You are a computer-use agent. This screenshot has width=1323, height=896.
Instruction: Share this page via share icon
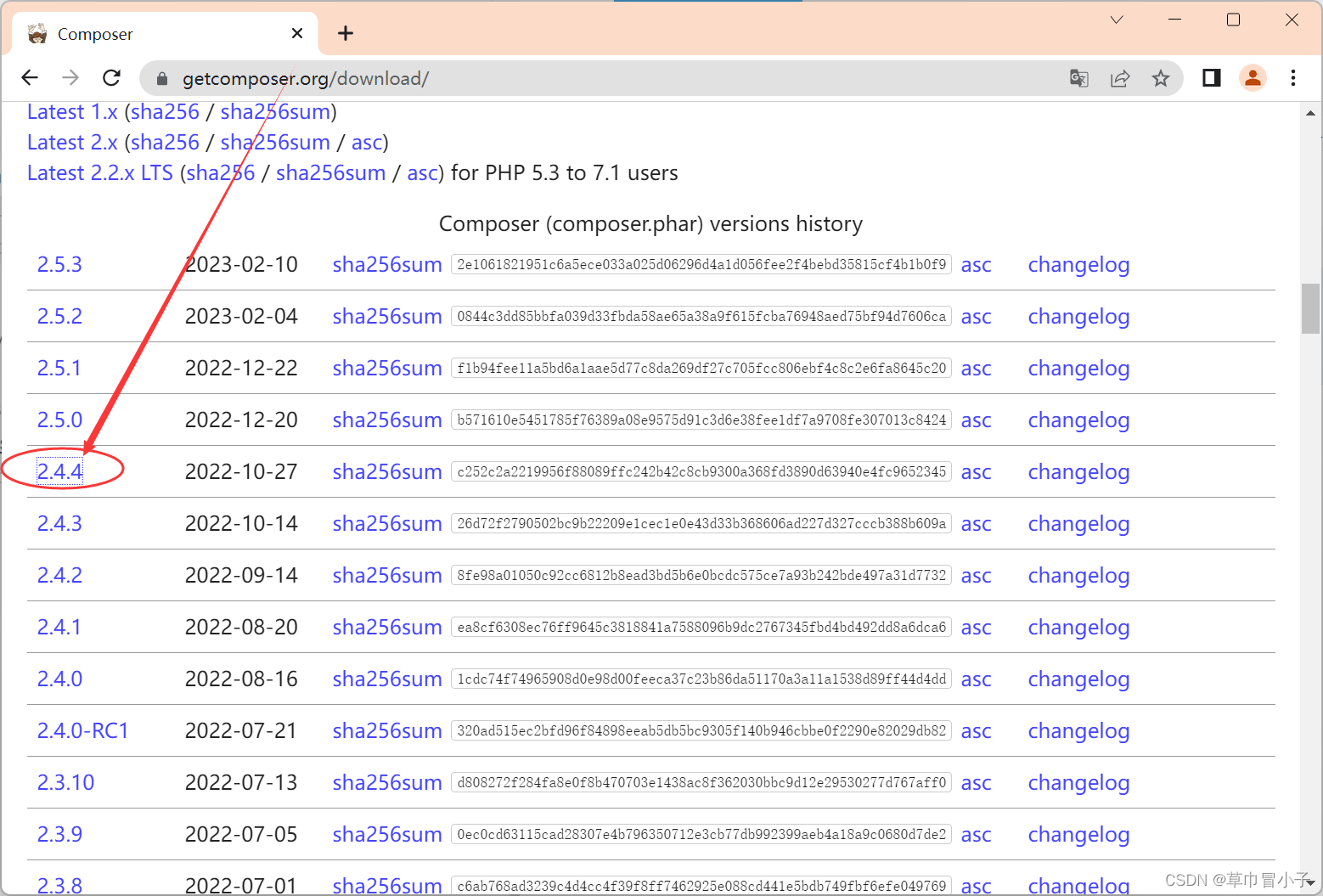tap(1120, 79)
